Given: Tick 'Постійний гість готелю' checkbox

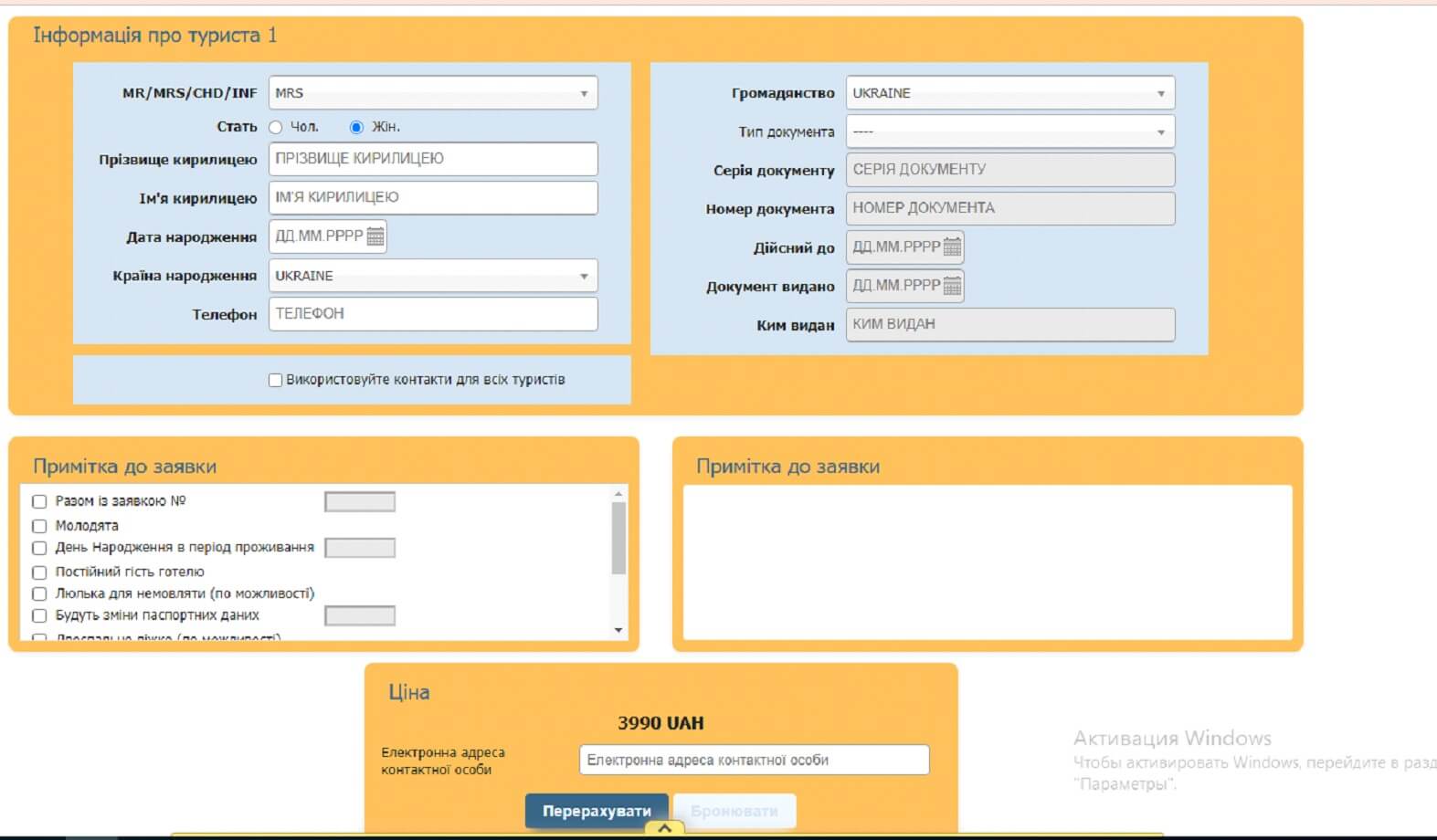Looking at the screenshot, I should (x=39, y=572).
